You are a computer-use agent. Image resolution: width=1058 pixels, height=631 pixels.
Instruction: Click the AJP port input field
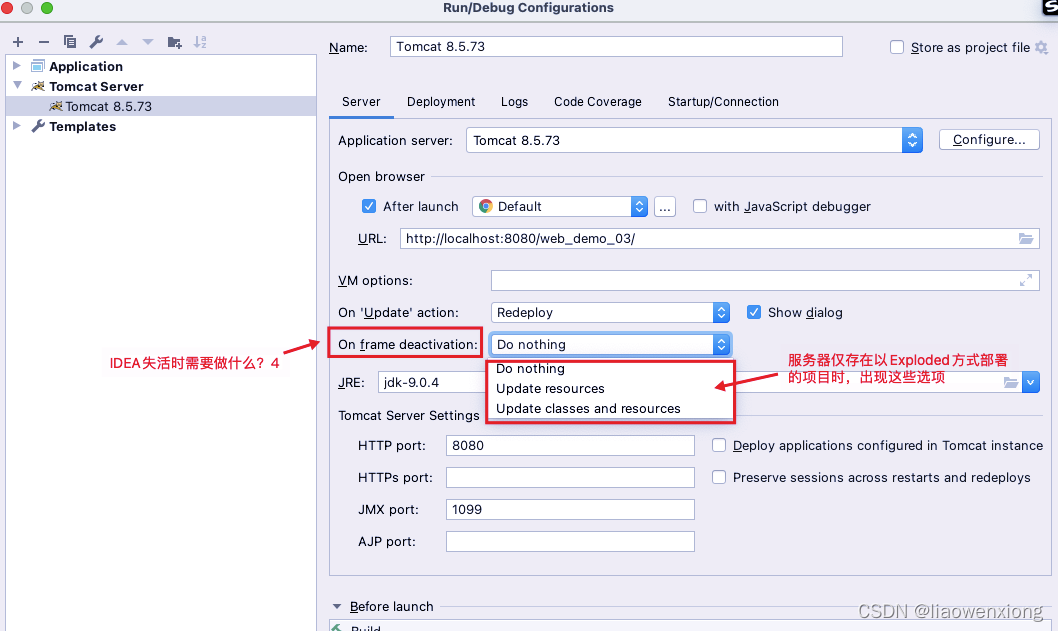tap(570, 541)
